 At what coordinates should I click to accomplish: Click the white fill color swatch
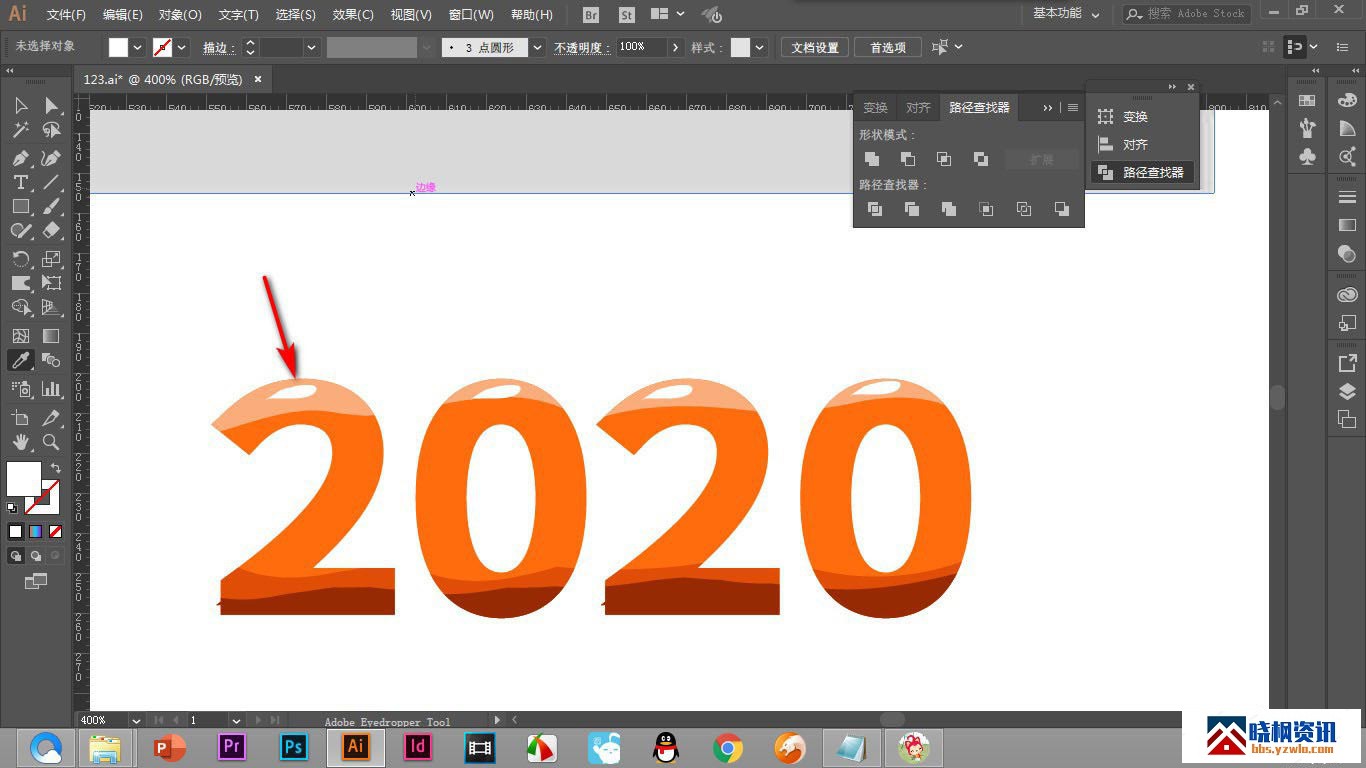[x=24, y=479]
